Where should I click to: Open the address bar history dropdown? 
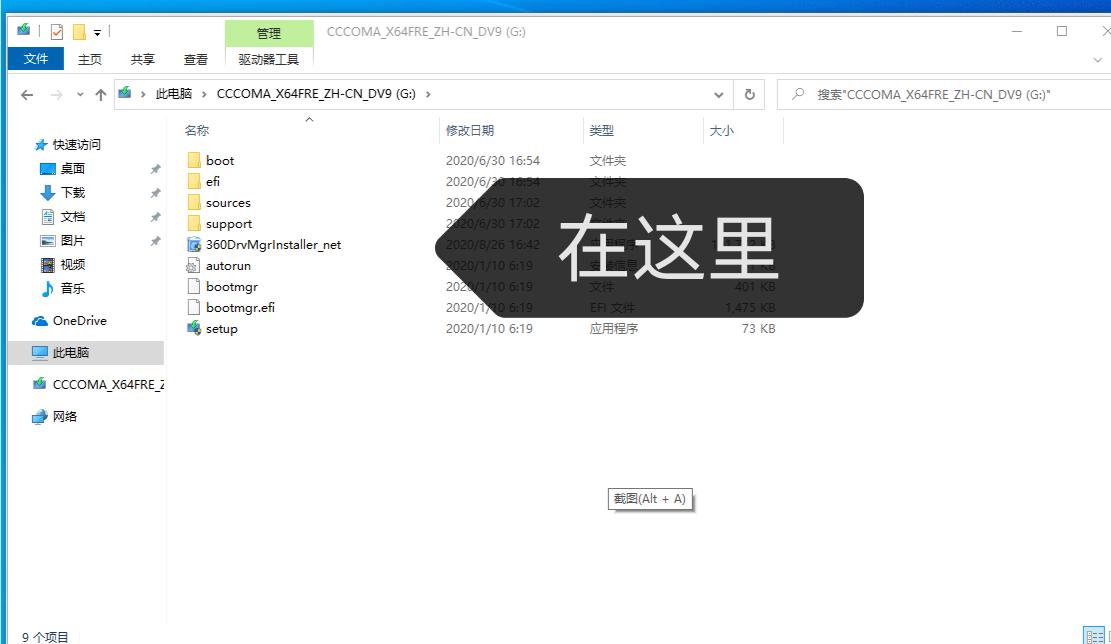718,94
